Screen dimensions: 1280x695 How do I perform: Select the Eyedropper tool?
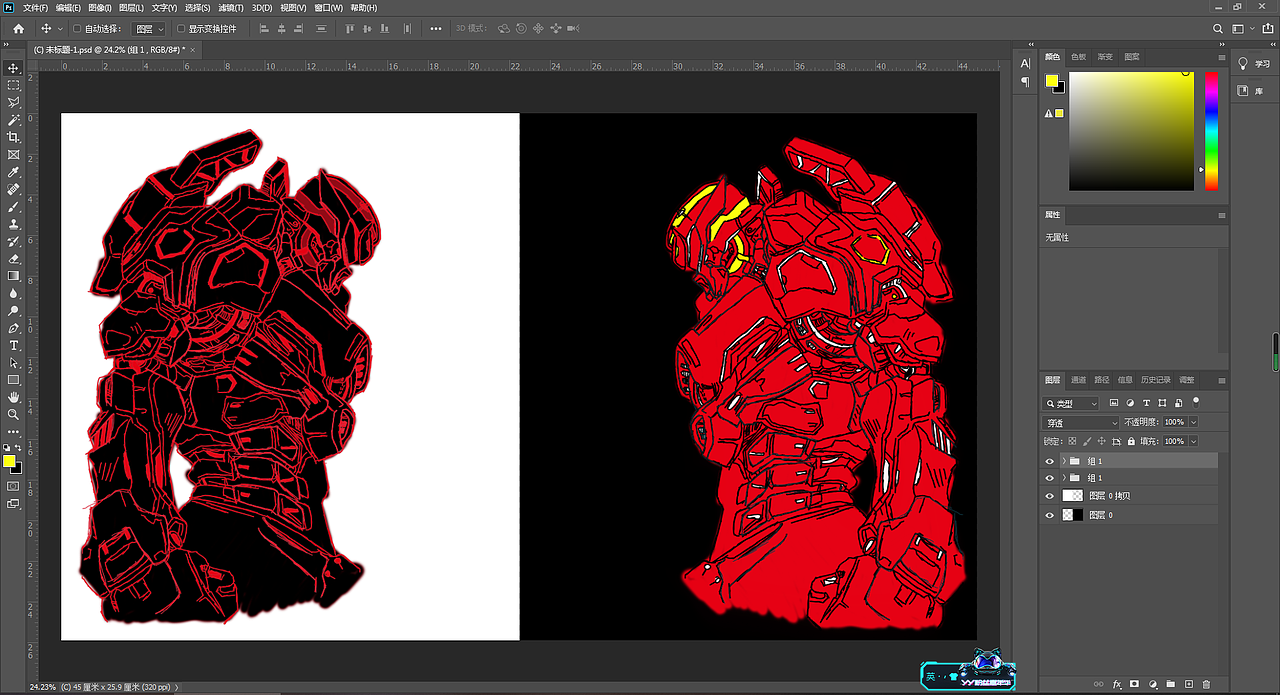point(14,172)
